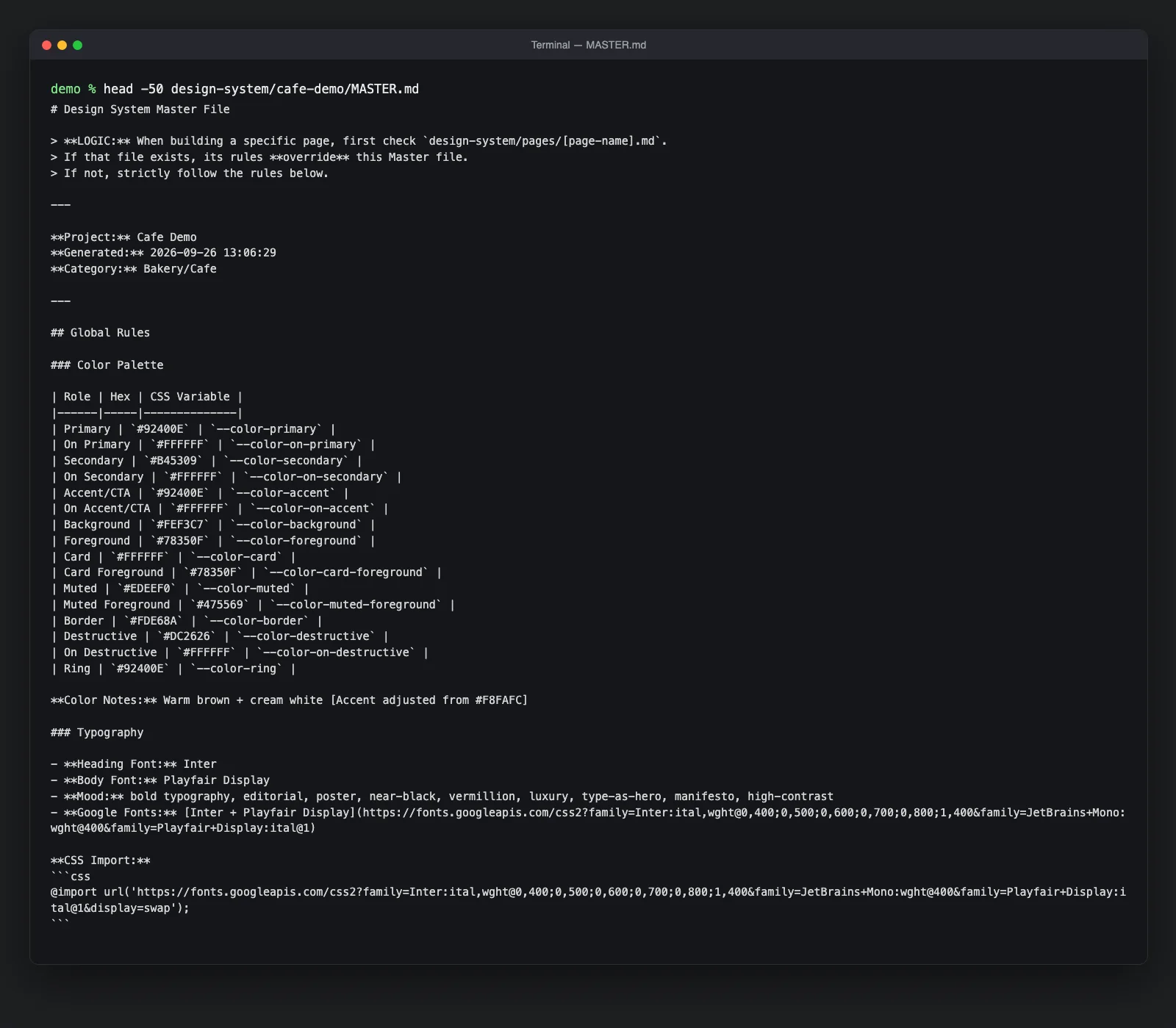The image size is (1176, 1028).
Task: Click the '## Global Rules' heading
Action: pos(100,333)
